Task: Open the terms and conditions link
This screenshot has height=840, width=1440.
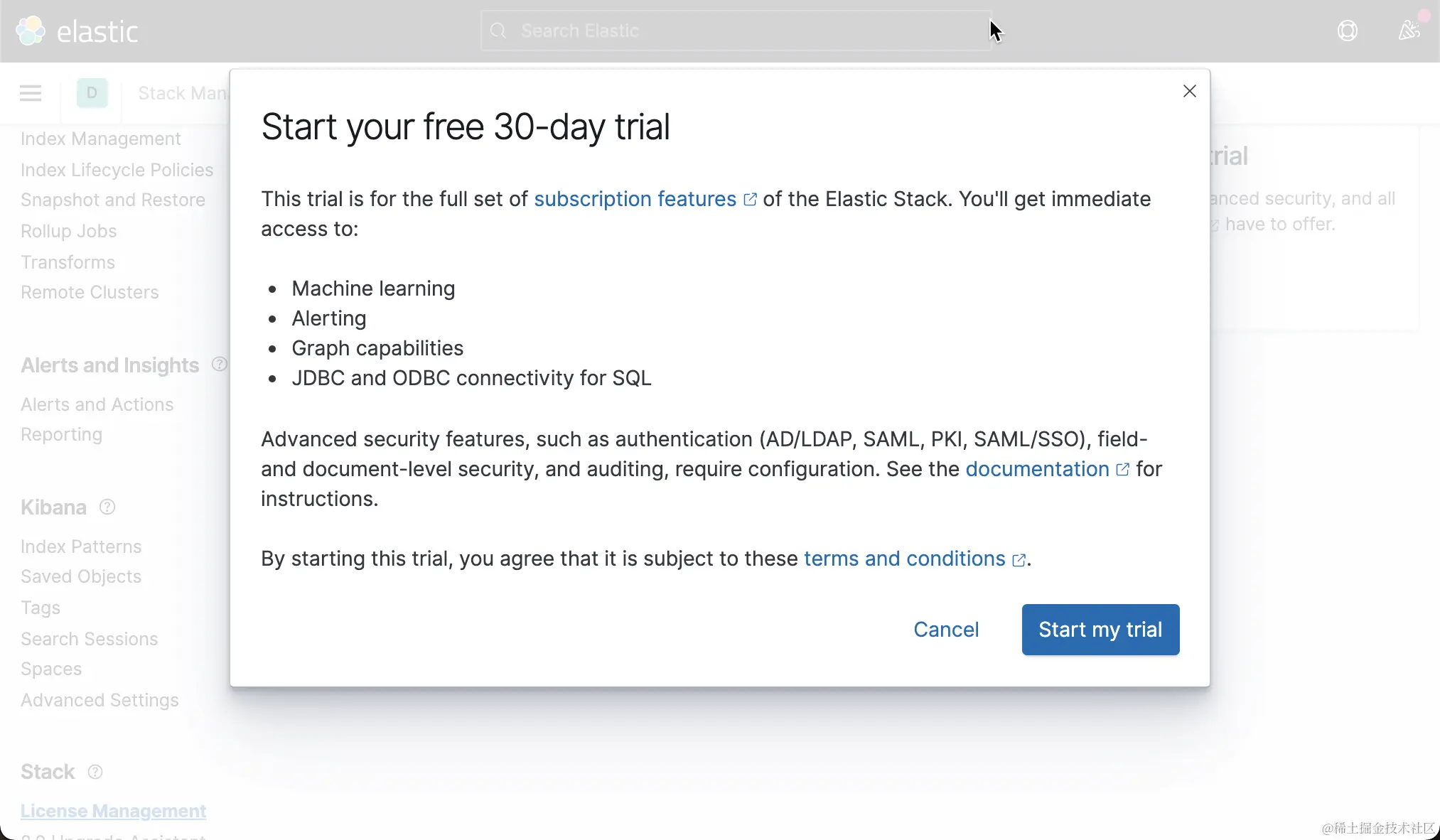Action: point(904,559)
